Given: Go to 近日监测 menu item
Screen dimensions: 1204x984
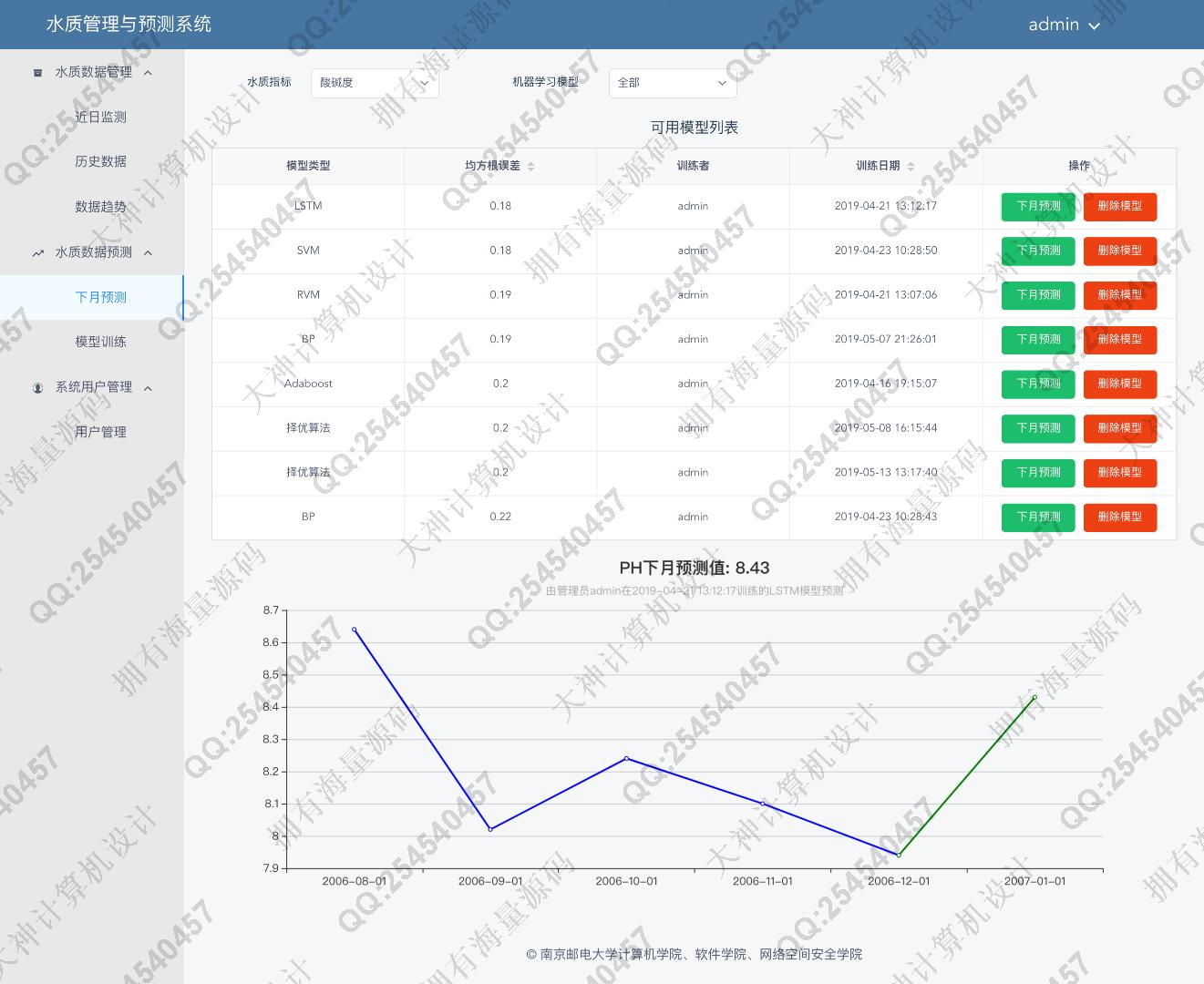Looking at the screenshot, I should coord(100,118).
